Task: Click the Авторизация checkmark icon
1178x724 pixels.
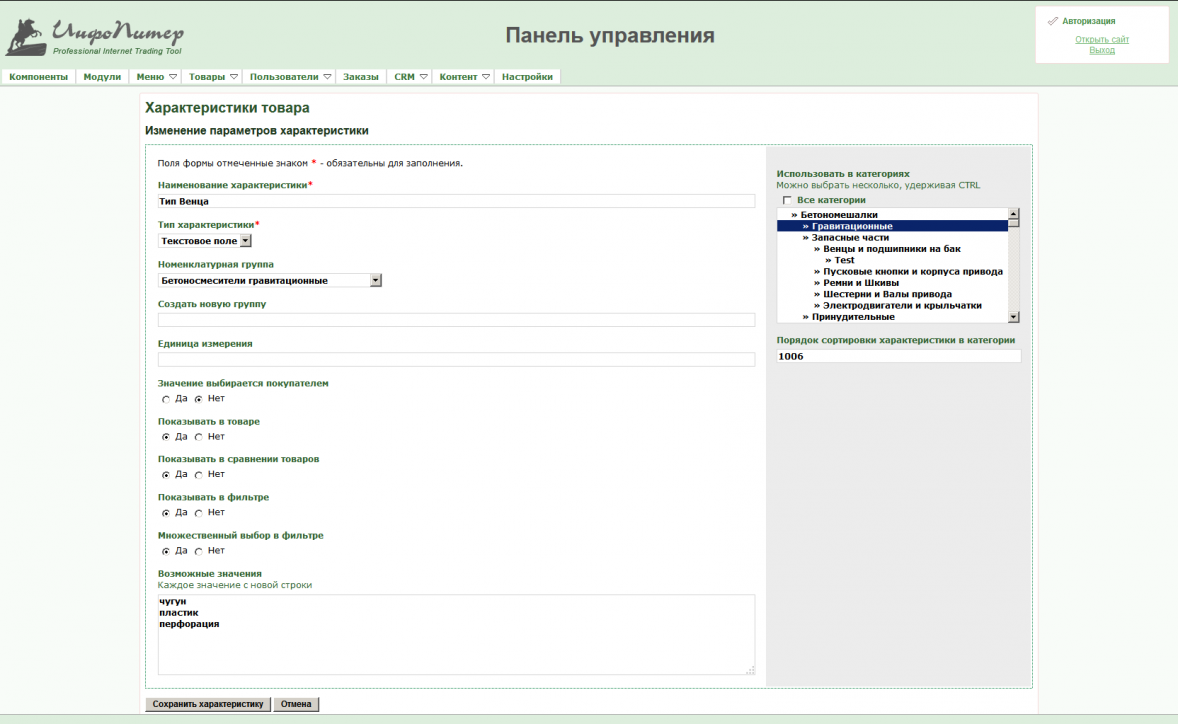Action: click(x=1053, y=21)
